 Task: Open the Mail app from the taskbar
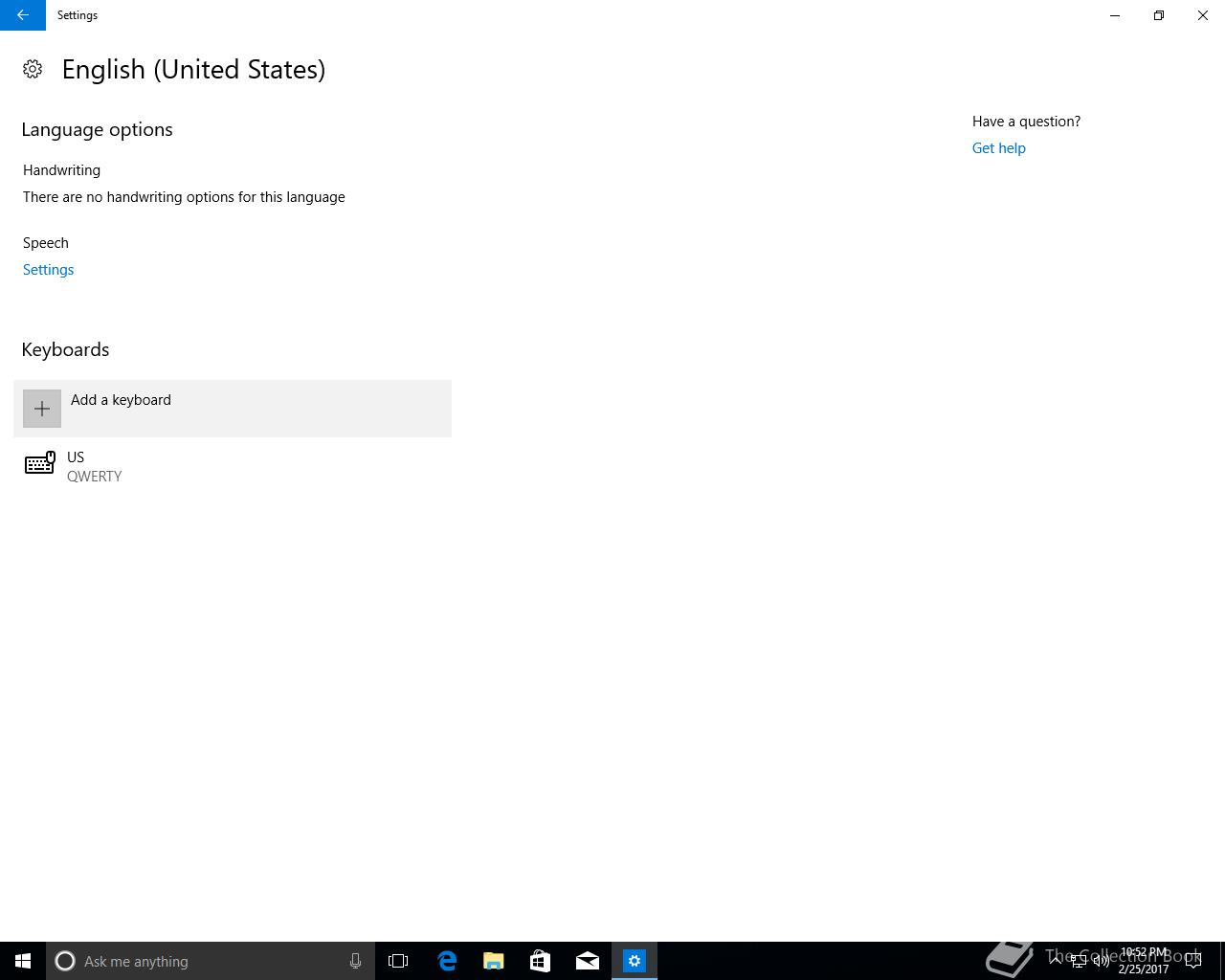tap(588, 961)
